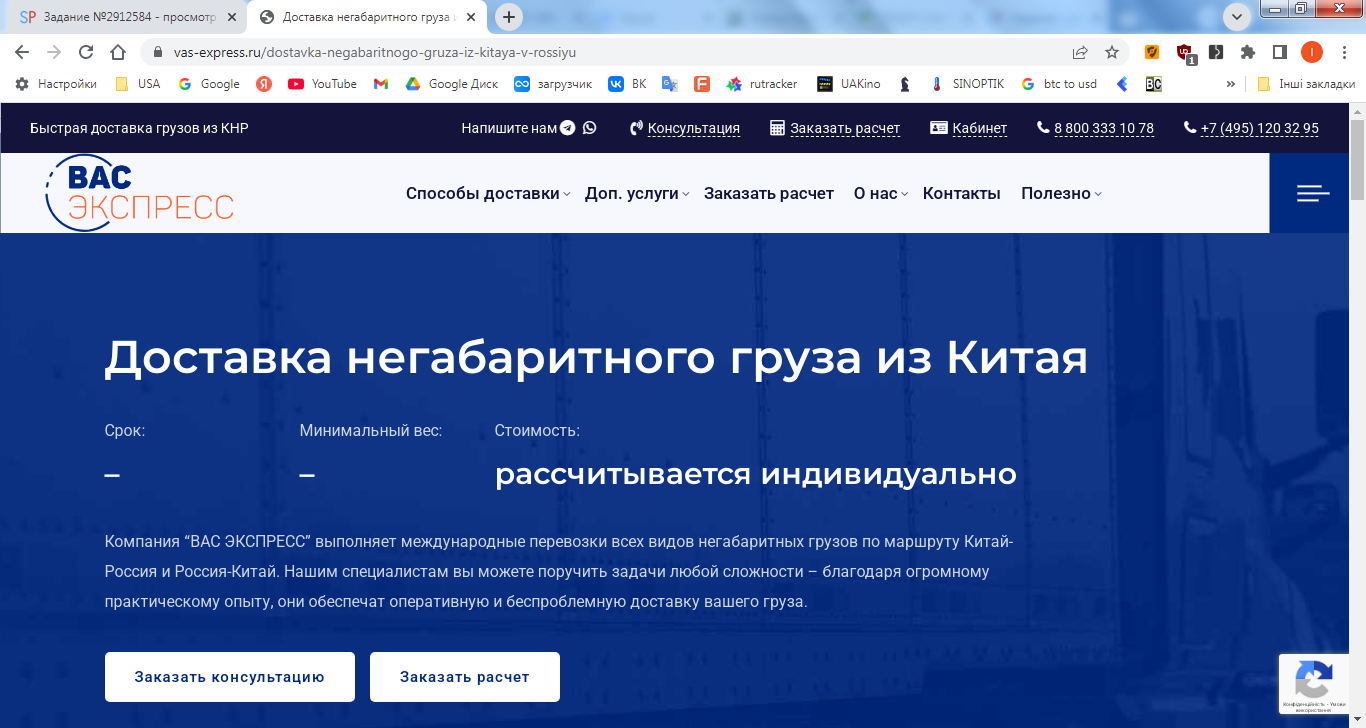Open the Telegram contact icon
Viewport: 1366px width, 728px height.
pos(568,128)
